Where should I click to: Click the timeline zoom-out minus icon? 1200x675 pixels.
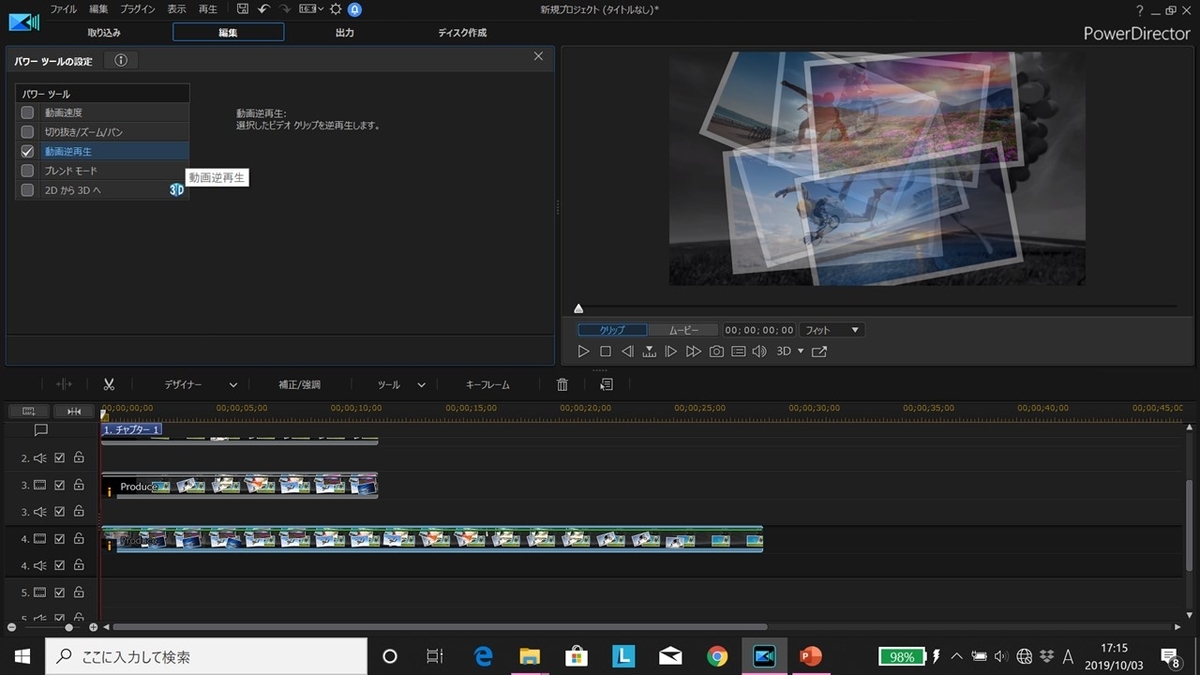point(12,627)
